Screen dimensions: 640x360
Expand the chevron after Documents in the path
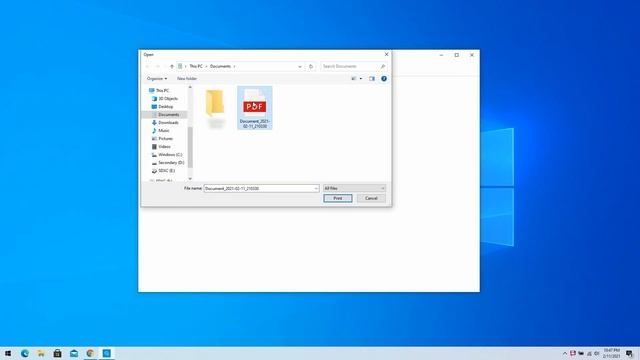pos(234,66)
